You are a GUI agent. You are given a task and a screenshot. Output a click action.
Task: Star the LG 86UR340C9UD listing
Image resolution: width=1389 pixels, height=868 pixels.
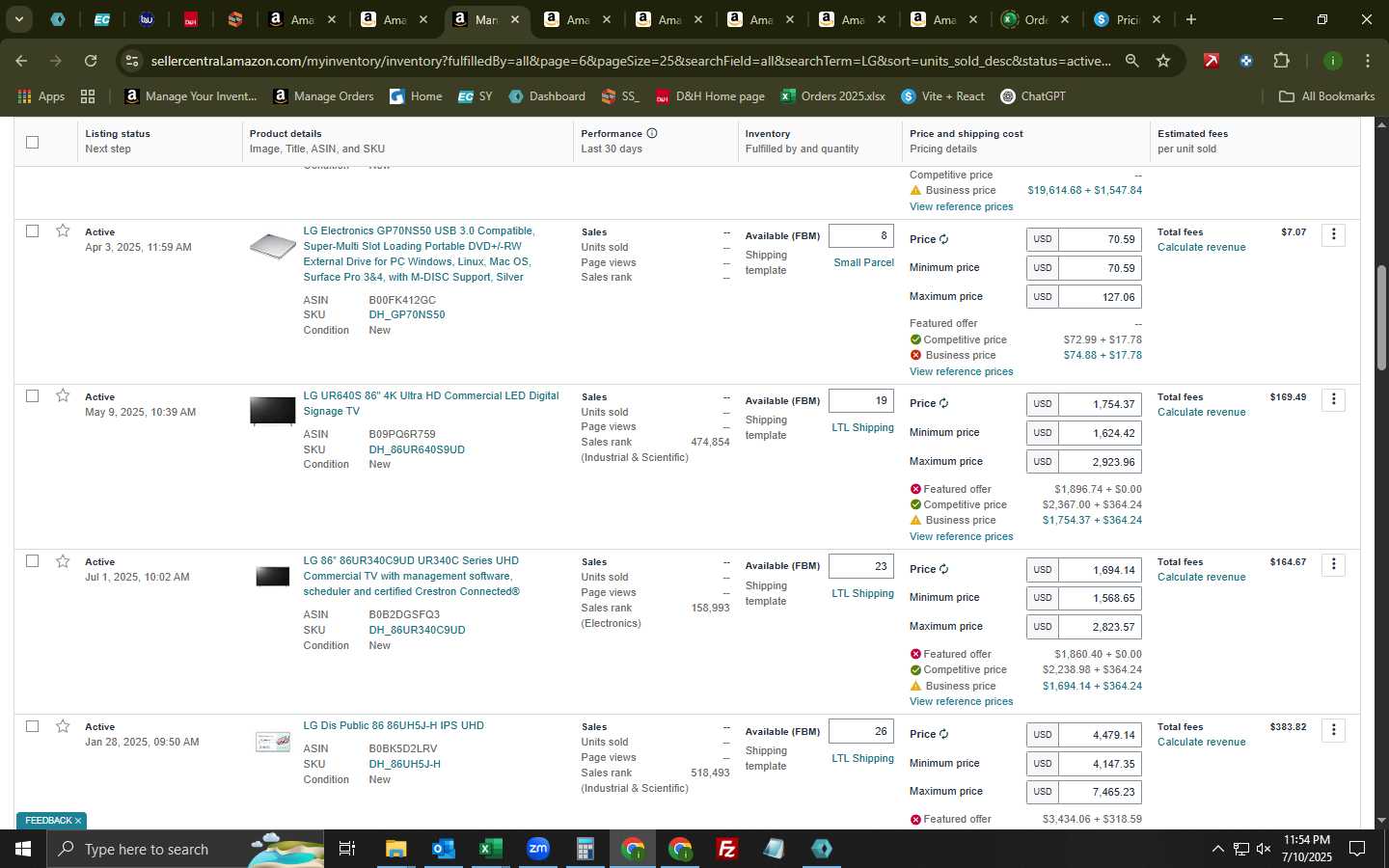[x=63, y=561]
